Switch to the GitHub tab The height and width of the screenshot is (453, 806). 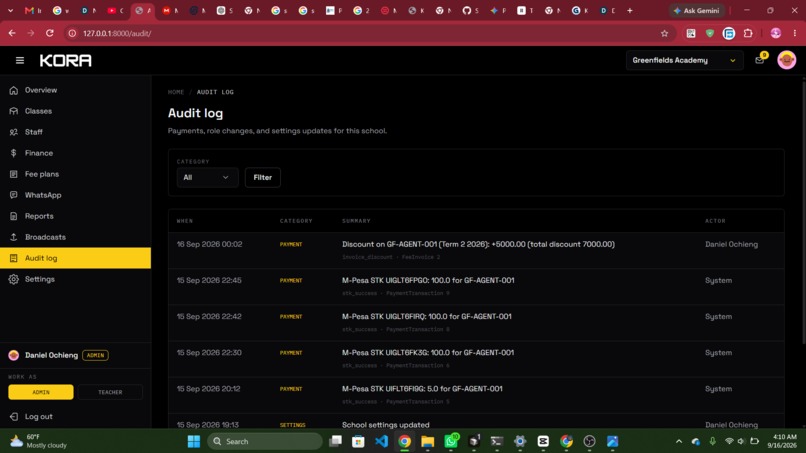[x=470, y=10]
